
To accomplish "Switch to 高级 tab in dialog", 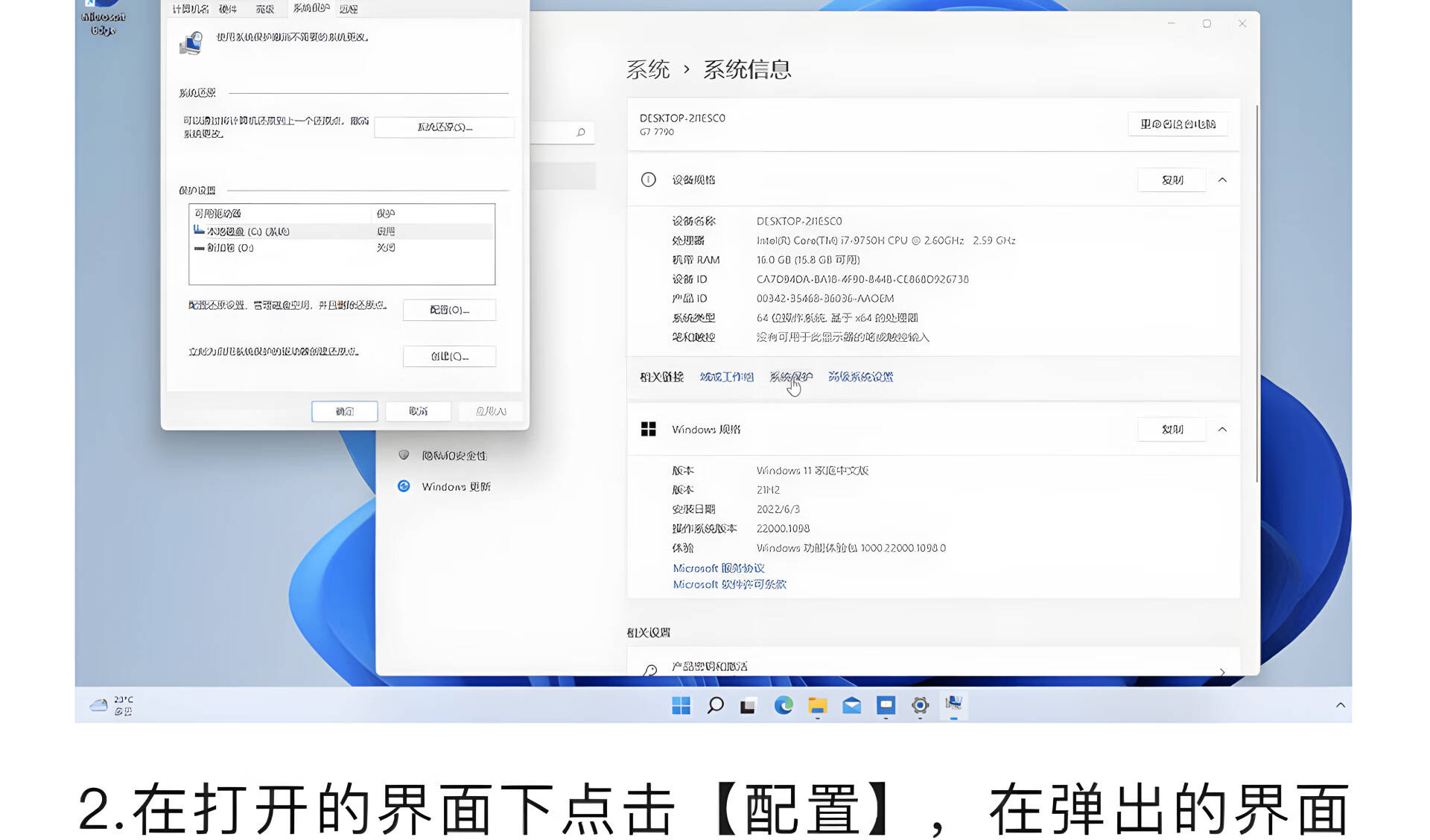I will coord(265,9).
